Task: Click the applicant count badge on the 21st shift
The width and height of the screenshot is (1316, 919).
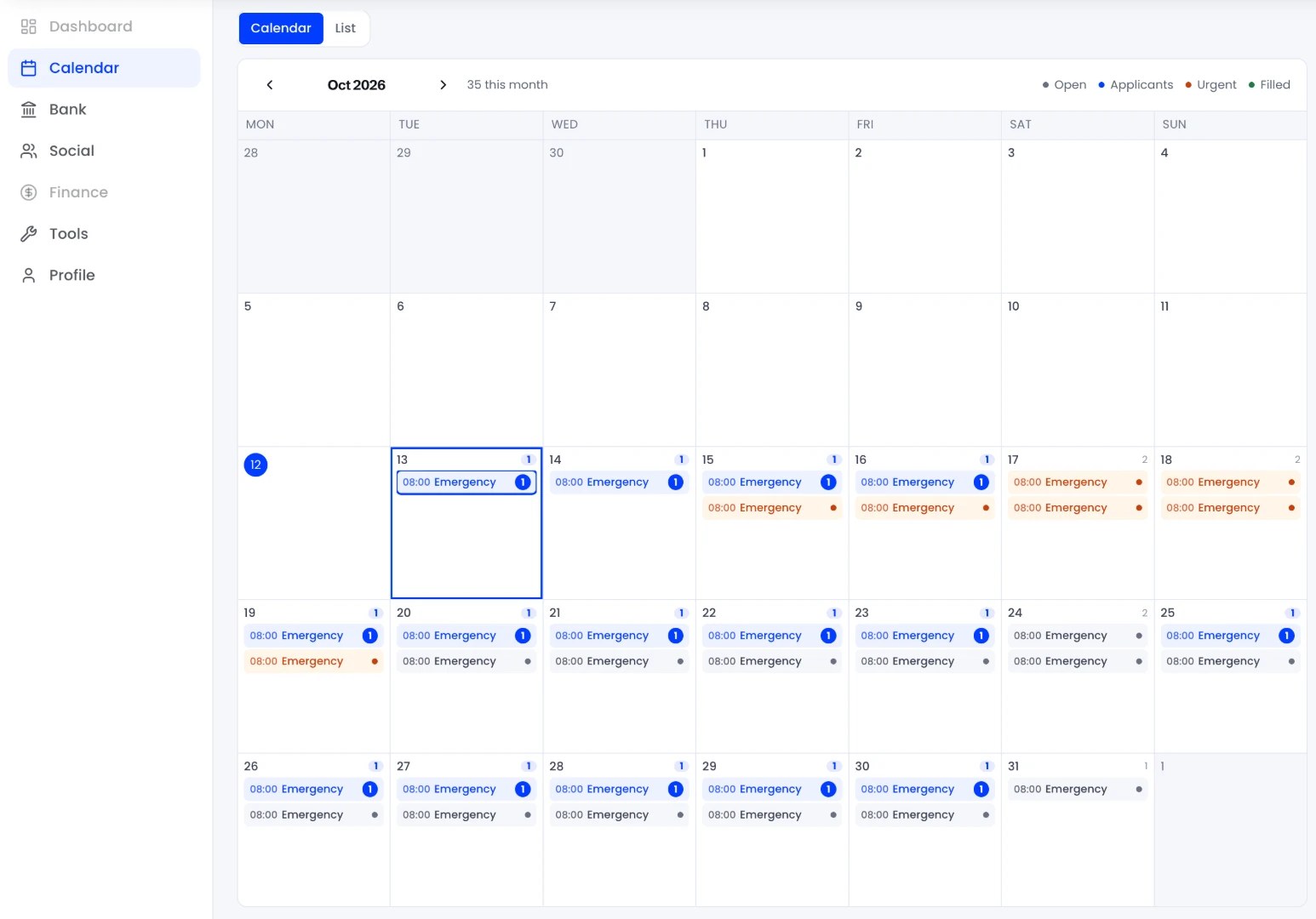Action: point(676,636)
